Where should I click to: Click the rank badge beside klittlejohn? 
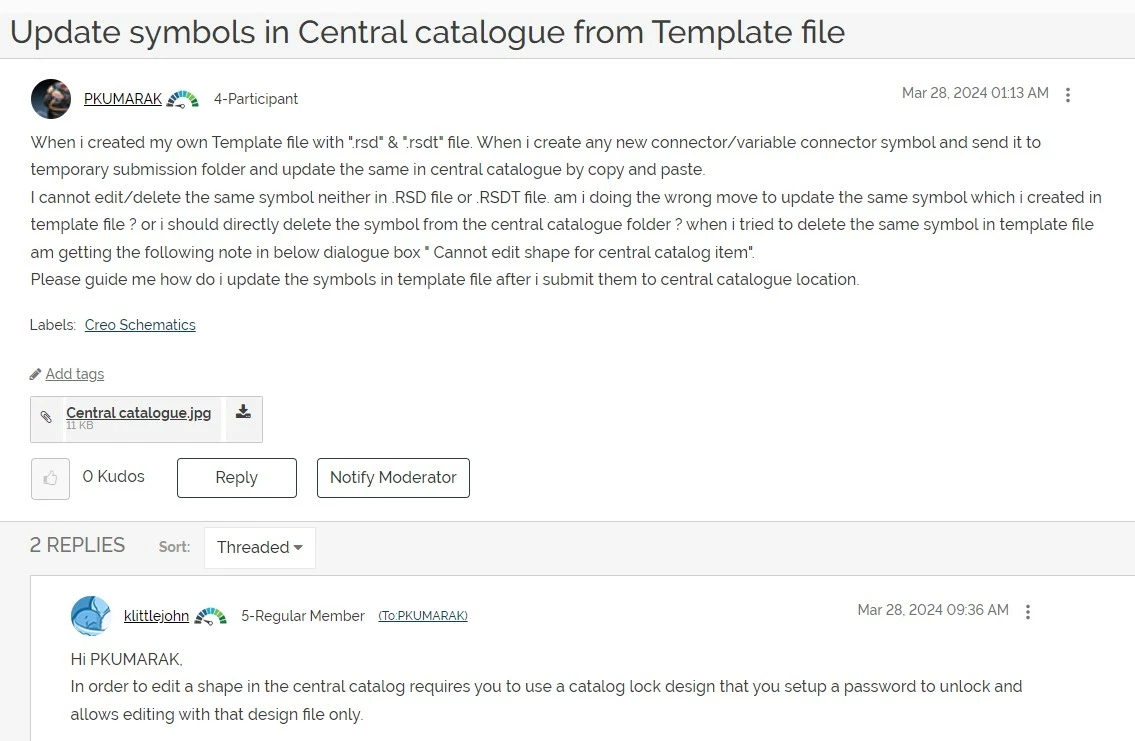pos(211,617)
